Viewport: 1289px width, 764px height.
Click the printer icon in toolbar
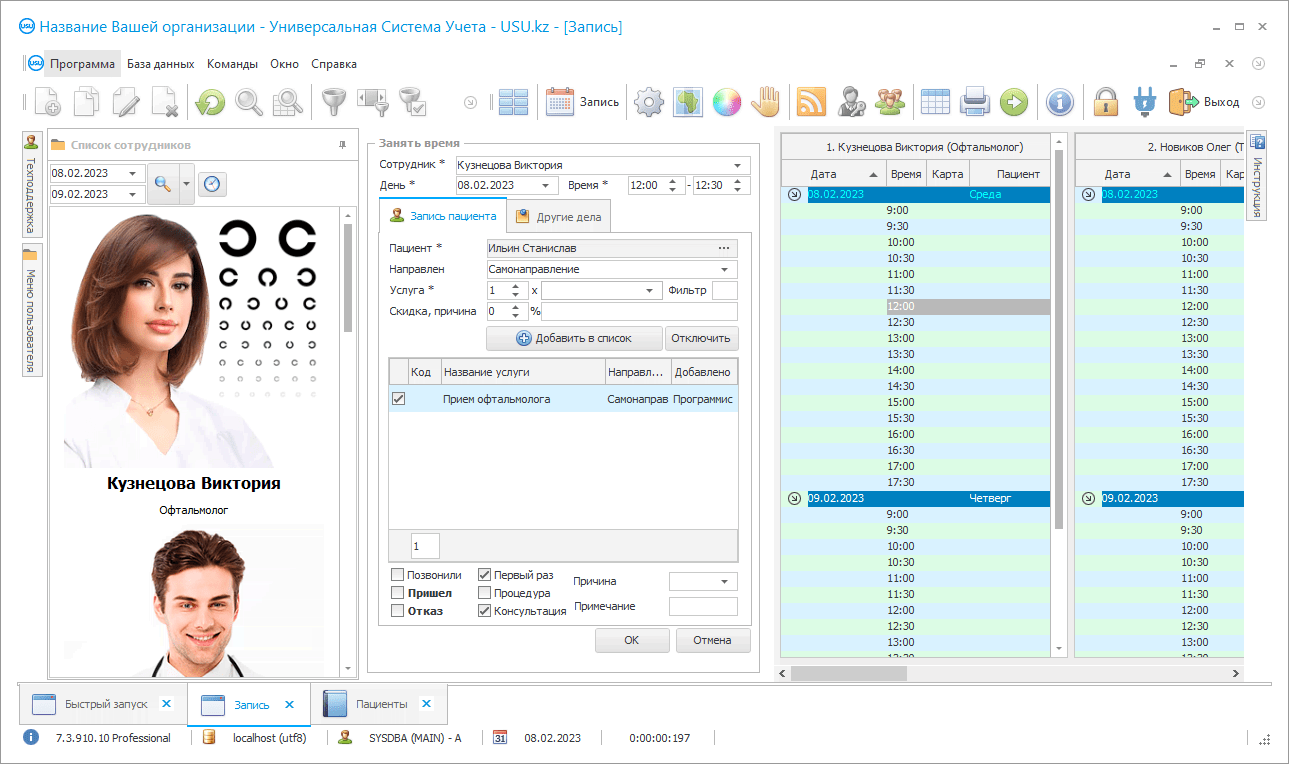point(974,101)
